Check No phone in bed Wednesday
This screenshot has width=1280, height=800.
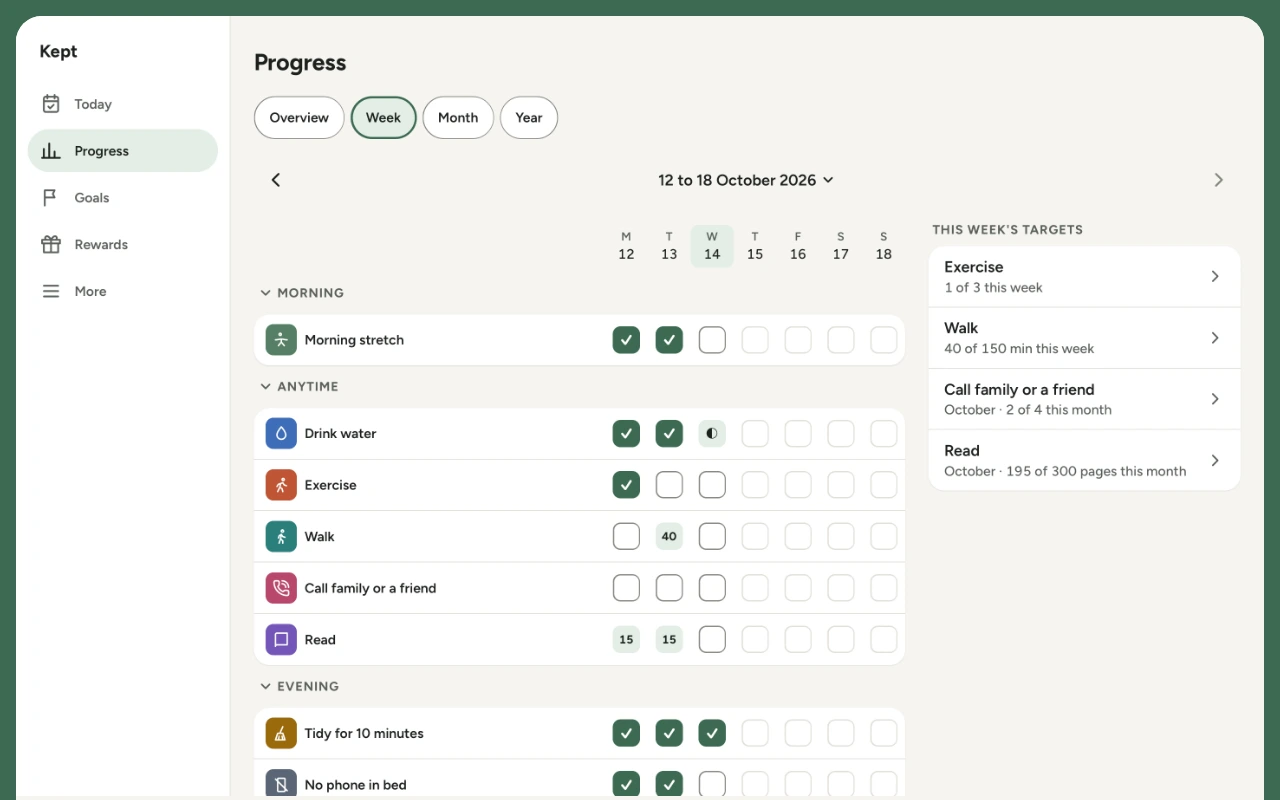[x=712, y=784]
